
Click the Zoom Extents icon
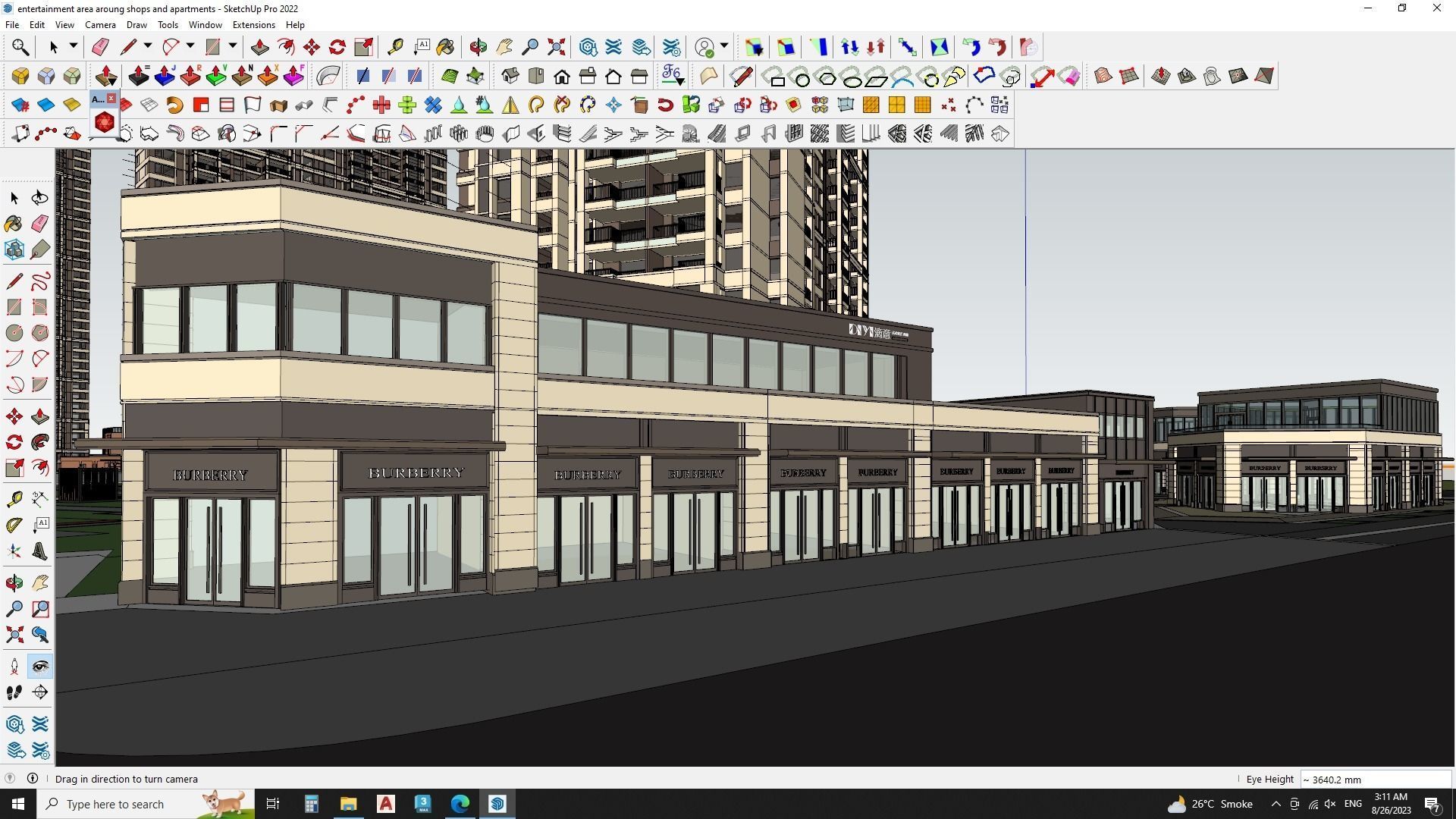[x=556, y=47]
